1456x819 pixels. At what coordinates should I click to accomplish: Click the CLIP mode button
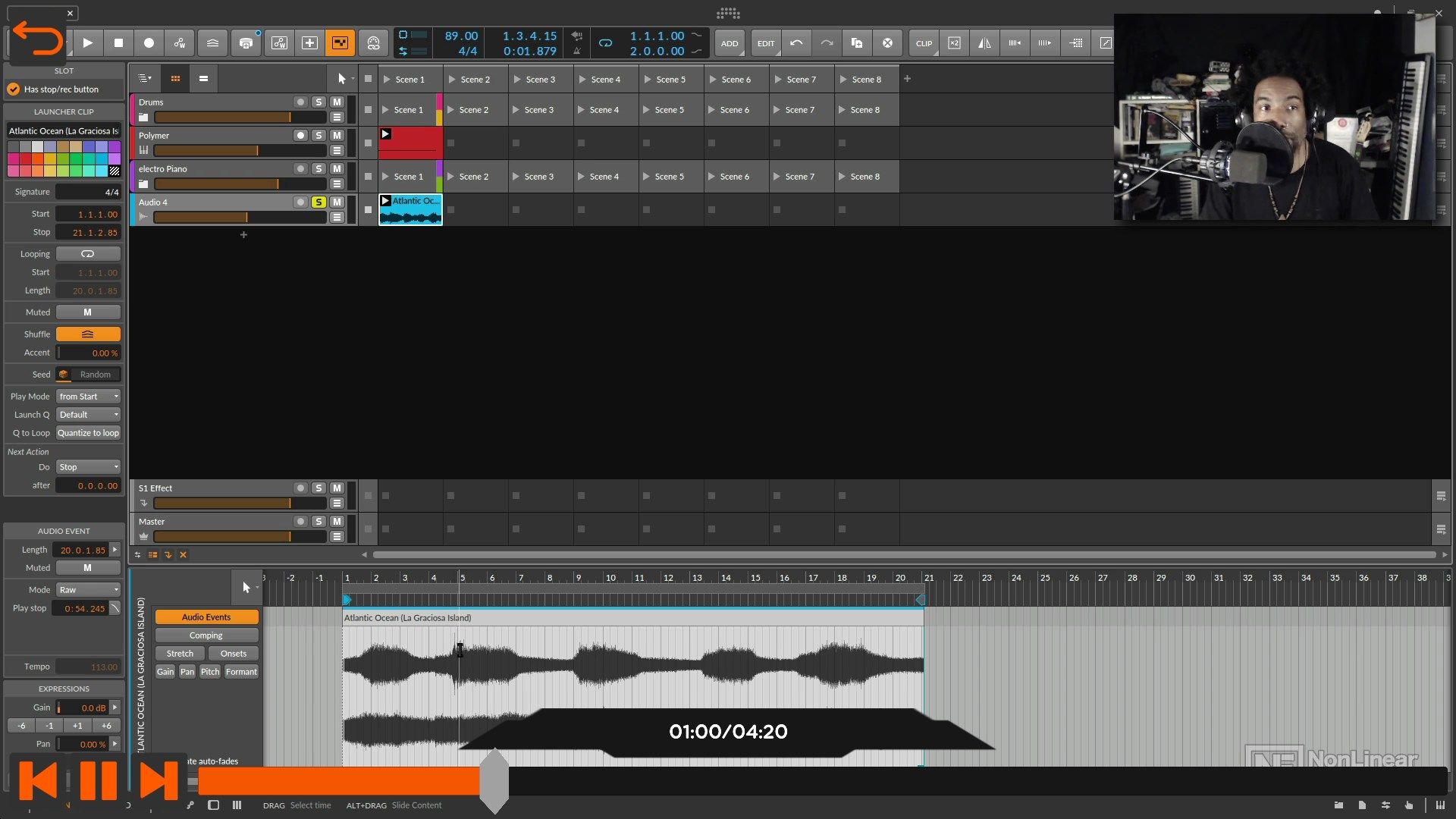coord(923,43)
